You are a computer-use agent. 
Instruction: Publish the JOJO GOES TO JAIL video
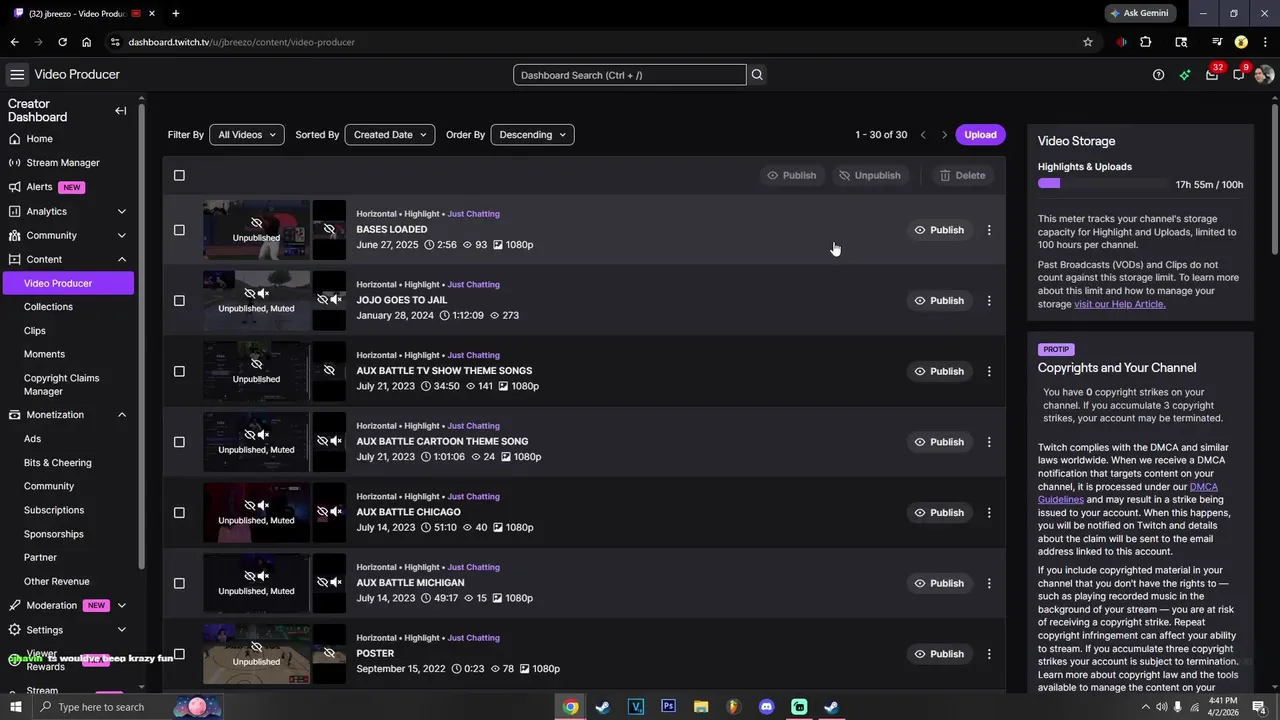click(x=939, y=301)
